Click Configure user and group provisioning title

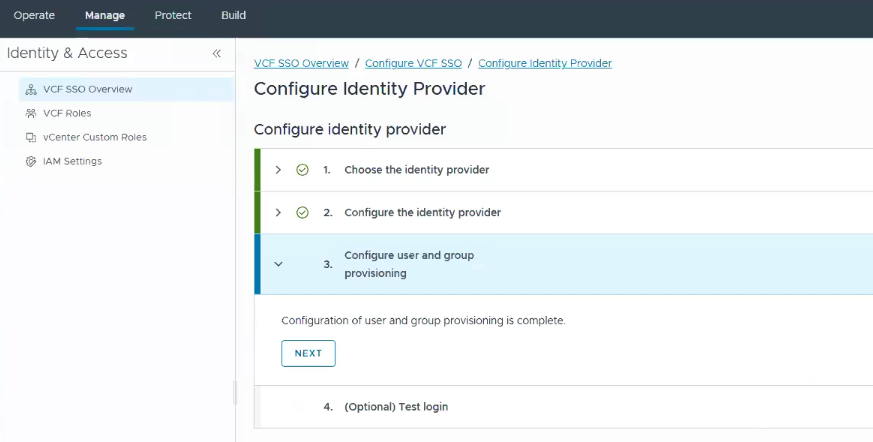tap(409, 264)
